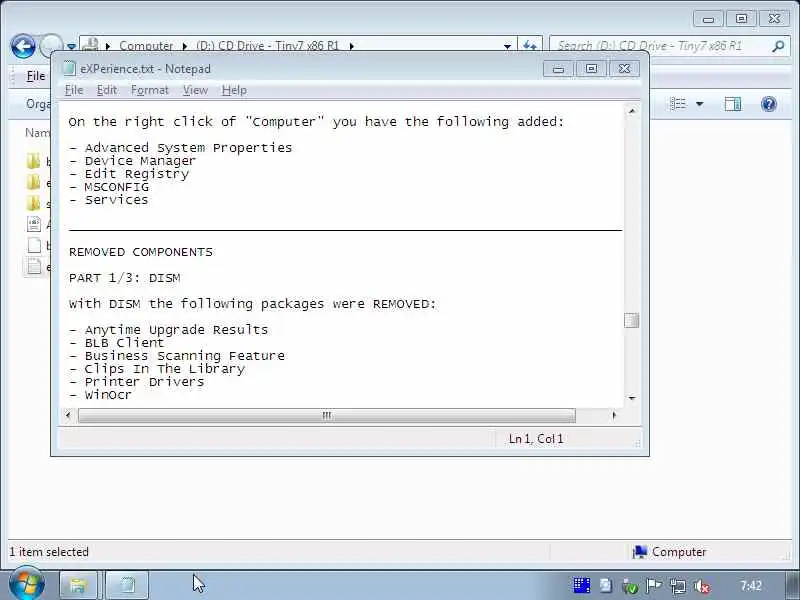Click the Notepad vertical scroll down arrow
The height and width of the screenshot is (600, 800).
pos(632,398)
